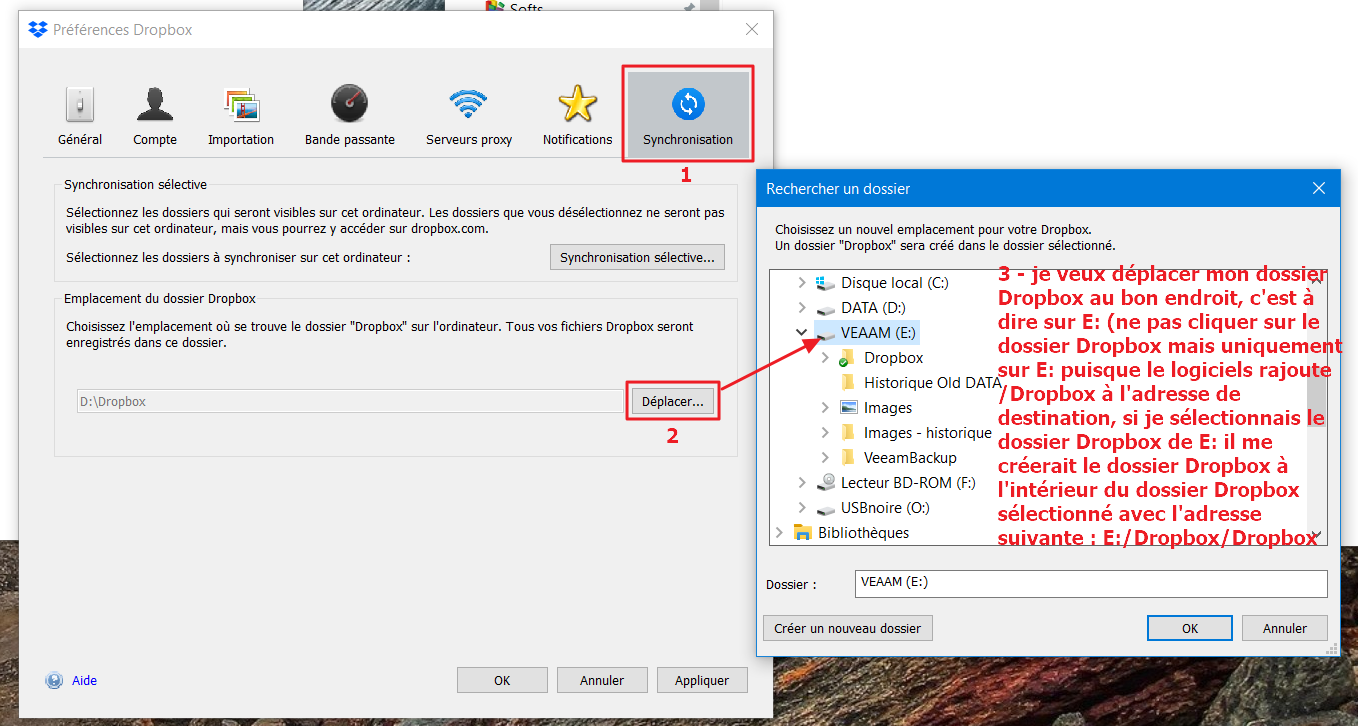Expand the Lecteur BD-ROM (F:) node
This screenshot has width=1358, height=726.
801,482
